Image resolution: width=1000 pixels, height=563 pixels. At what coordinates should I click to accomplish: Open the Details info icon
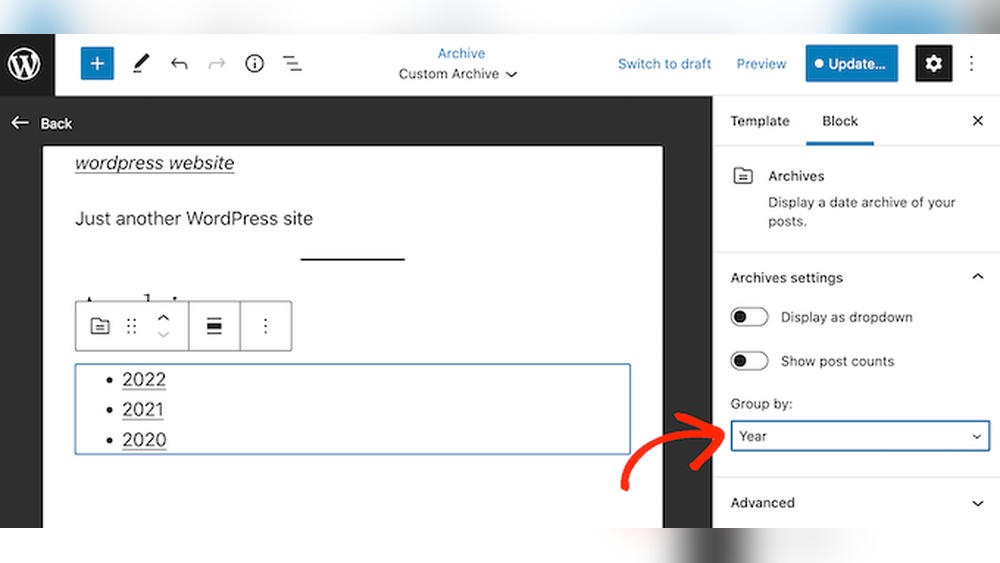(x=254, y=63)
